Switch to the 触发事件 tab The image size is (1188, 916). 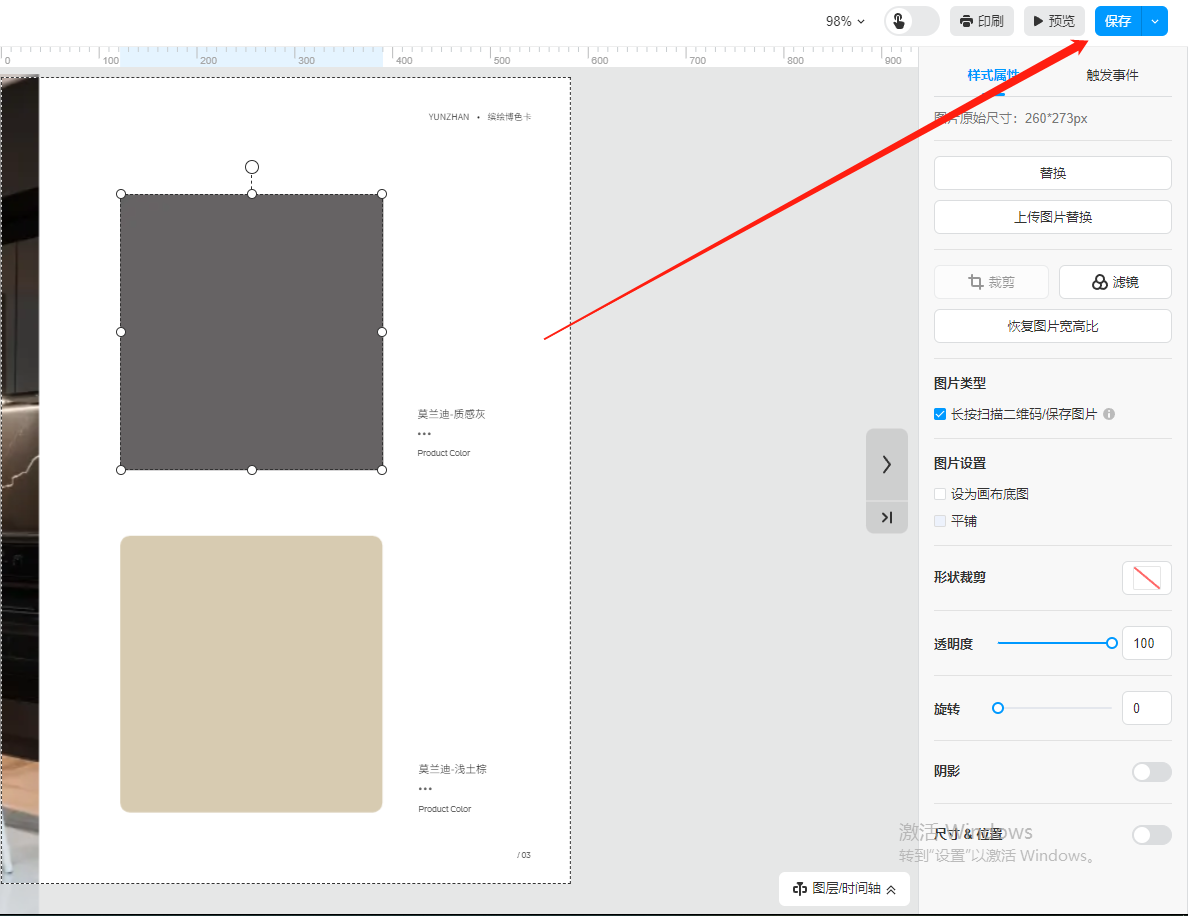[x=1111, y=75]
